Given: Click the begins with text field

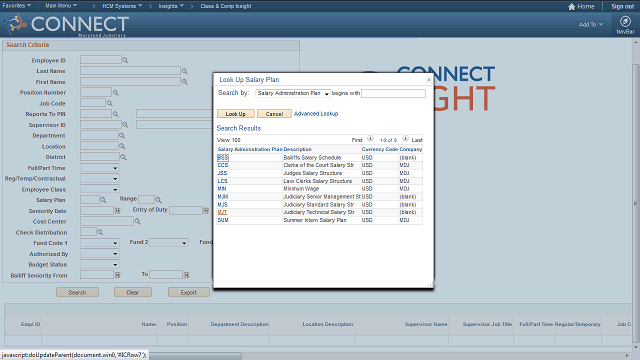Looking at the screenshot, I should (393, 93).
